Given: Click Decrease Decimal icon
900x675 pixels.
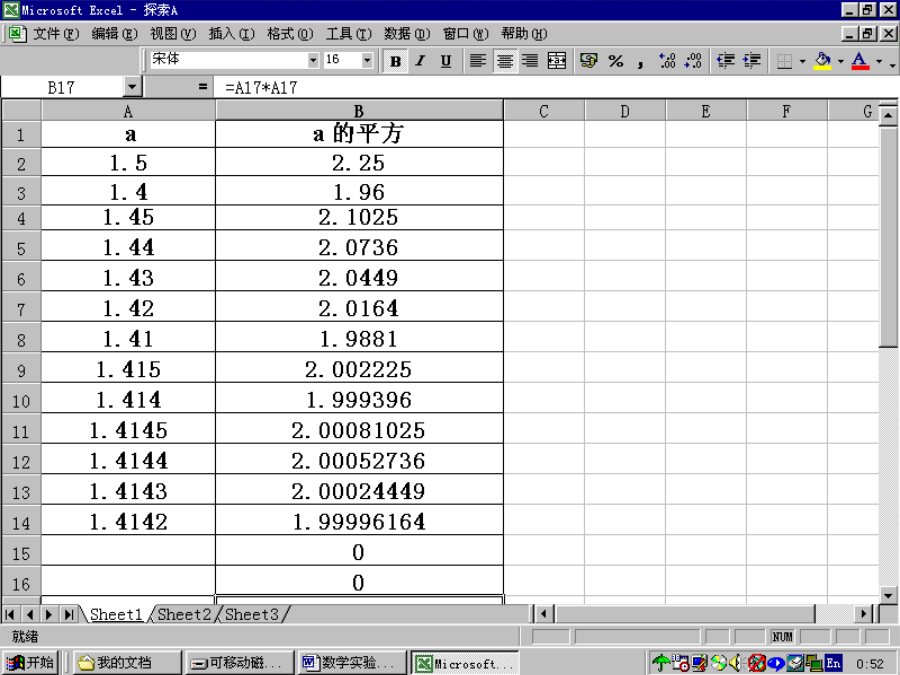Looking at the screenshot, I should [693, 61].
